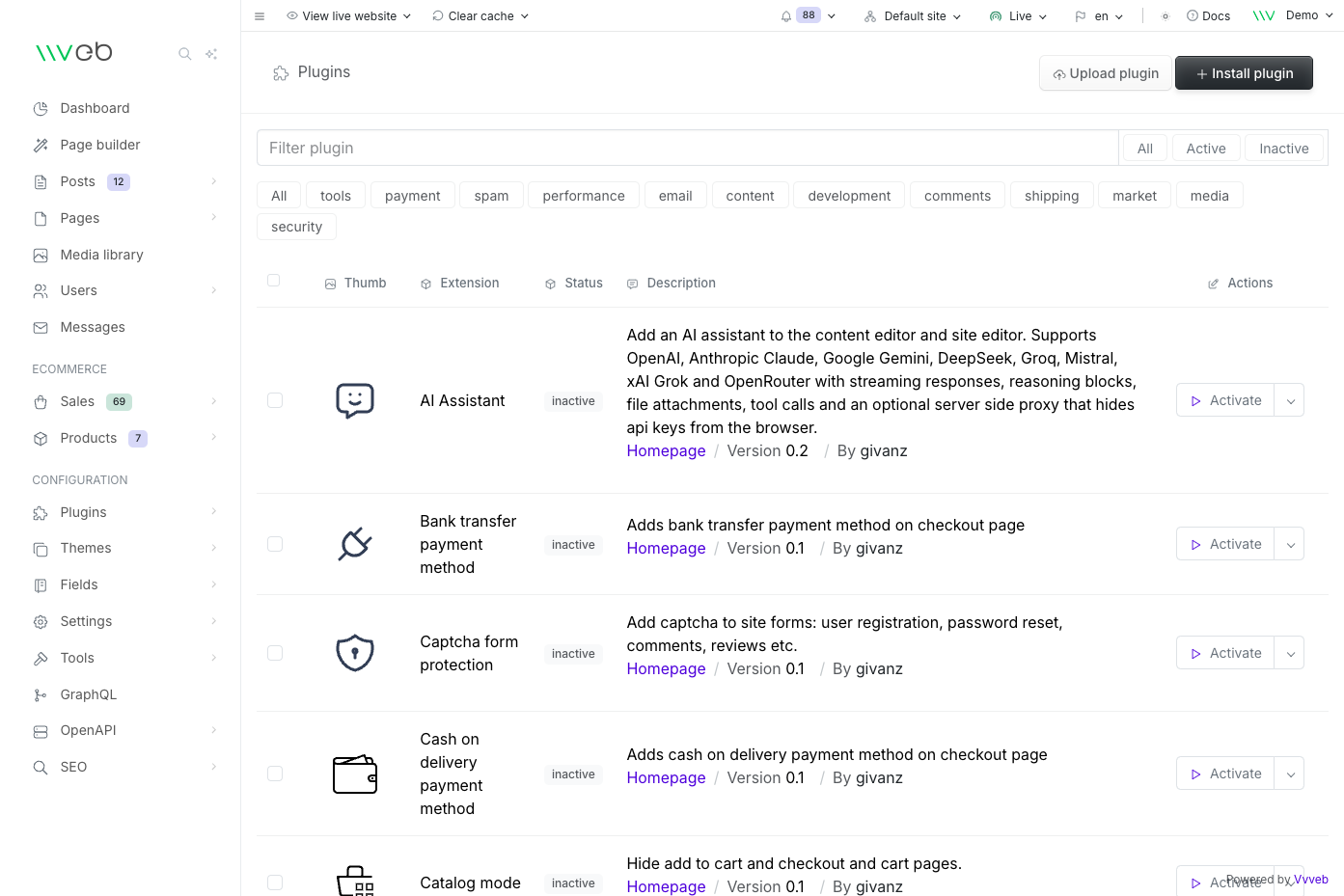Open Docs help link in top bar
Viewport: 1344px width, 896px height.
coord(1208,16)
